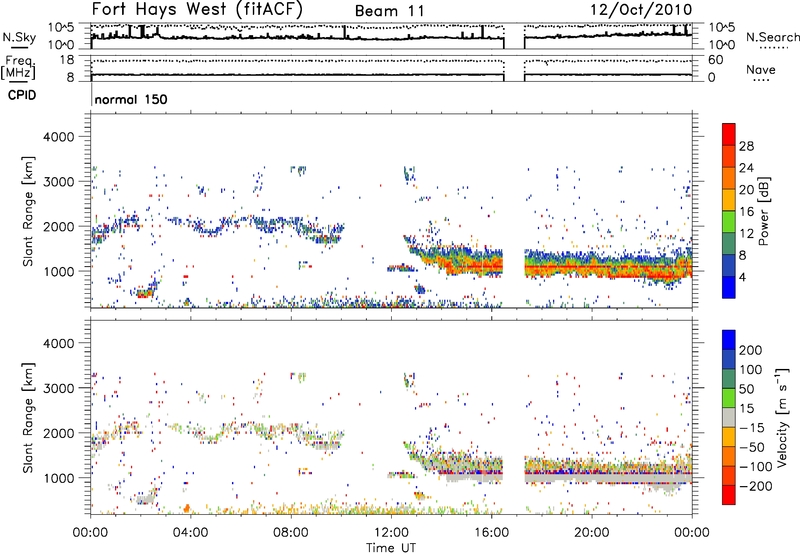
Task: Click the 'Nave' legend label
Action: pos(760,69)
